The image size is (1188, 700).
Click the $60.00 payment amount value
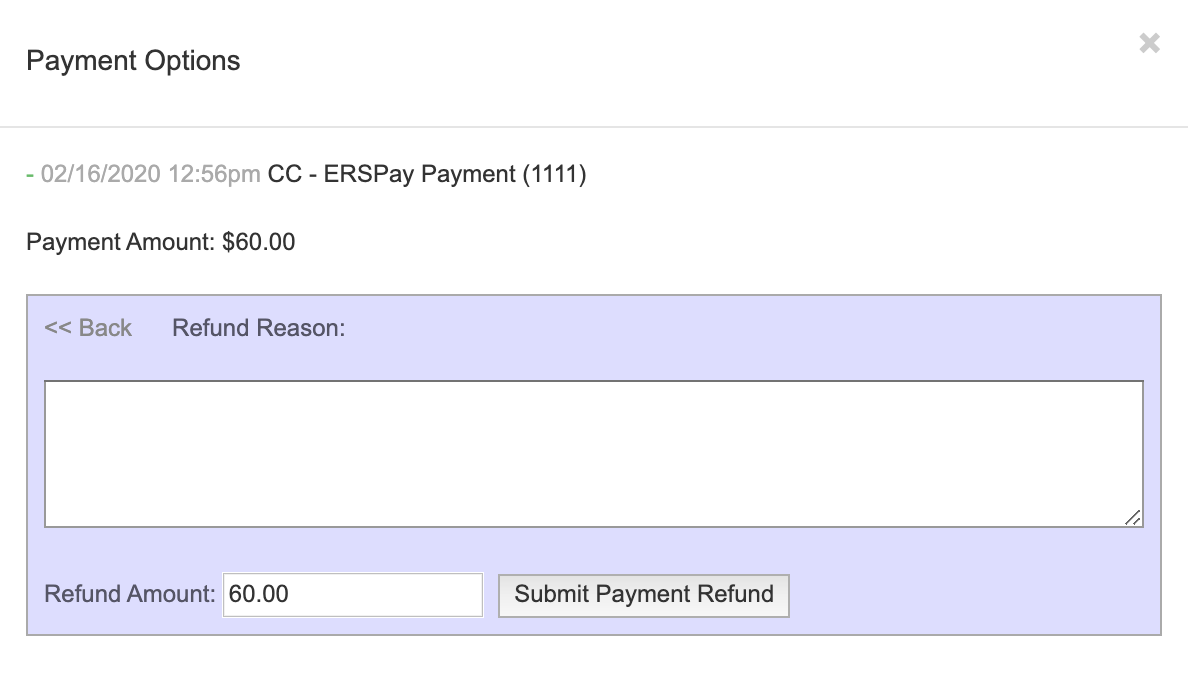(x=258, y=242)
